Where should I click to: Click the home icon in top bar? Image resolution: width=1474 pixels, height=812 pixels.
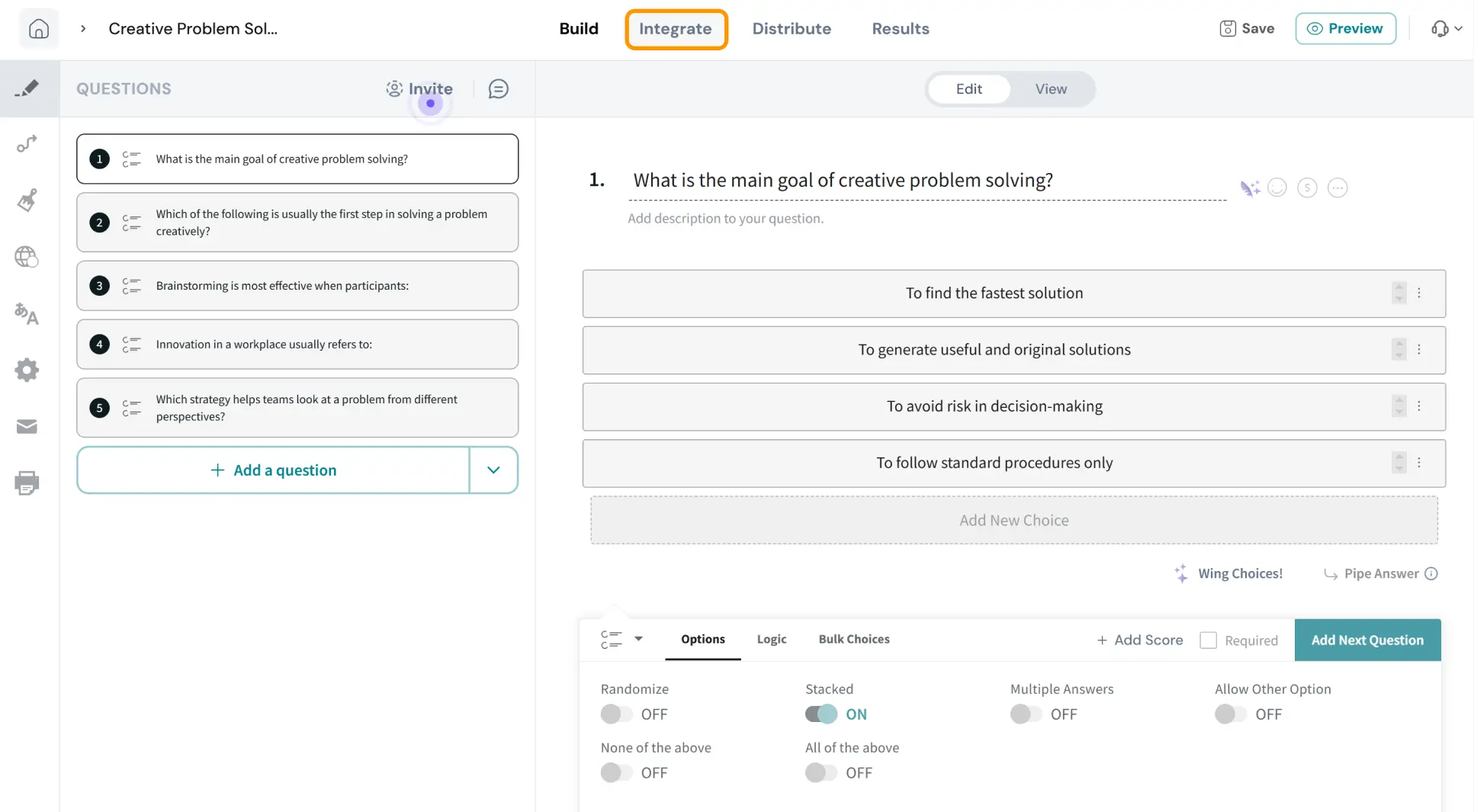(38, 29)
